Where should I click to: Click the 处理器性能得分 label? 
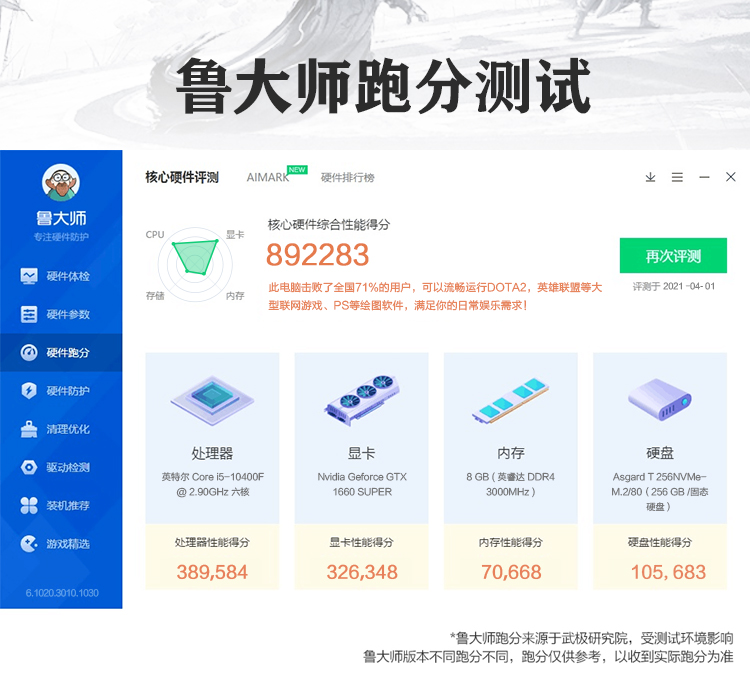[212, 542]
